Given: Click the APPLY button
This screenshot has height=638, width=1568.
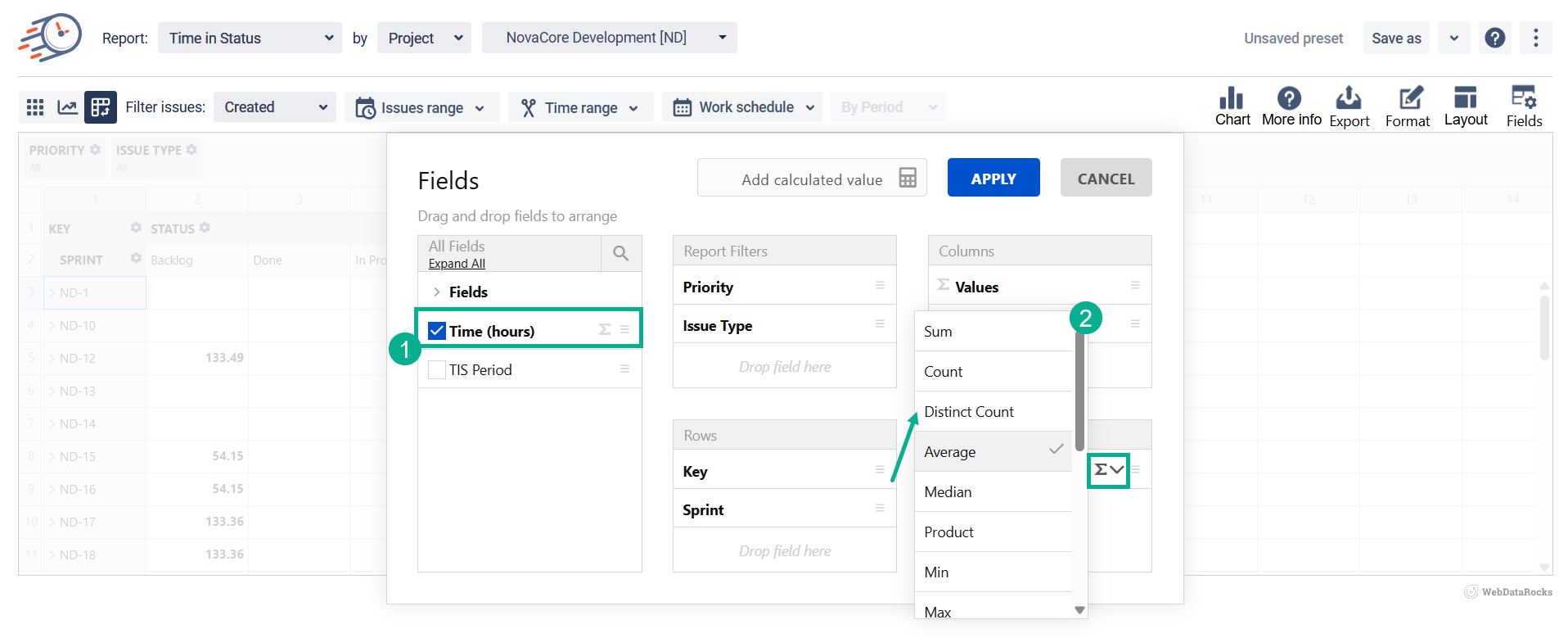Looking at the screenshot, I should click(x=993, y=178).
